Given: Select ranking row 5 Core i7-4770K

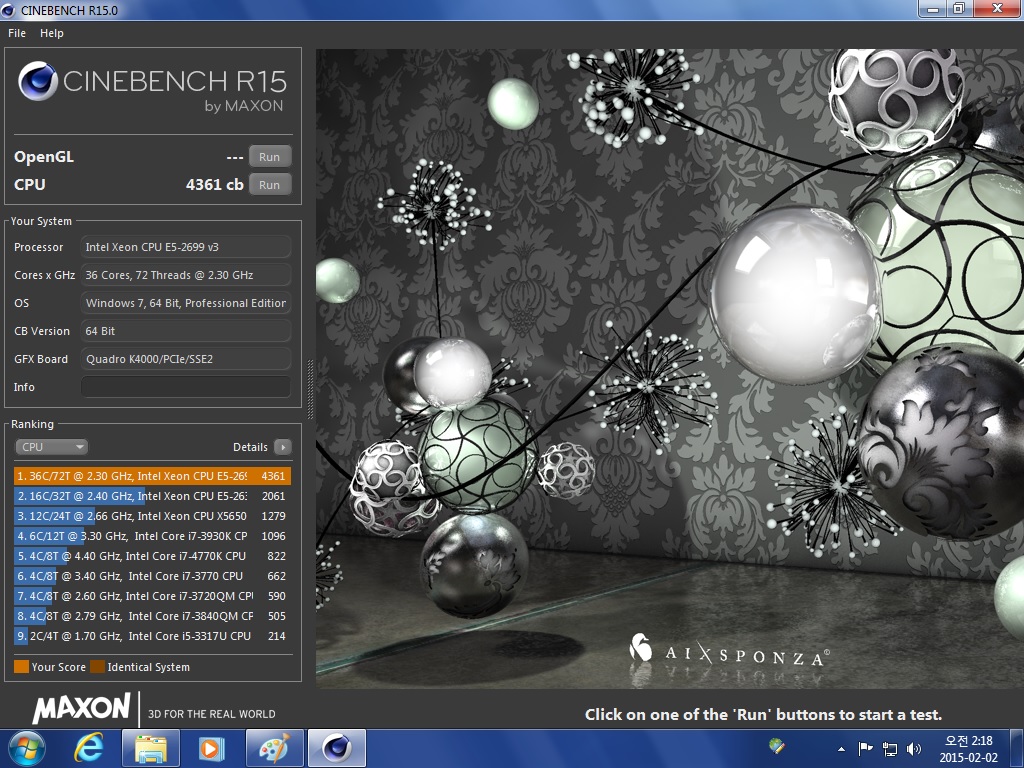Looking at the screenshot, I should [x=152, y=556].
